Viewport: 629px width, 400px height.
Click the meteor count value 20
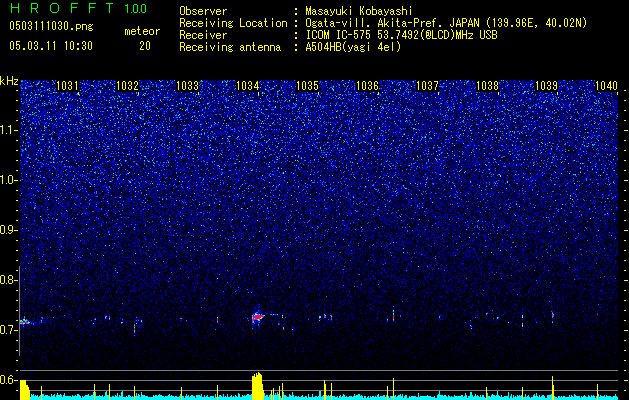pyautogui.click(x=145, y=46)
